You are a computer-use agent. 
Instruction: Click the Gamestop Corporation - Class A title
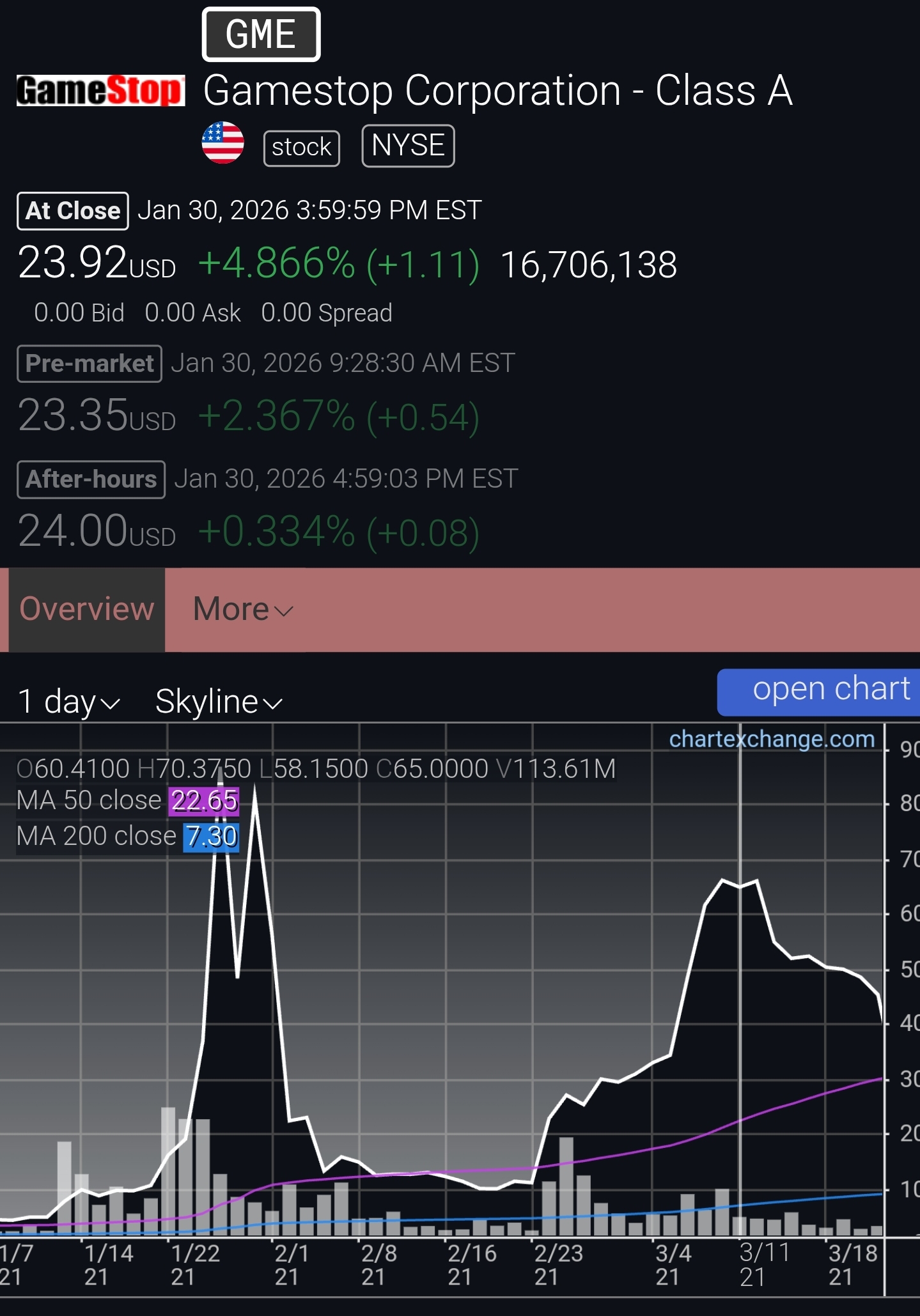click(x=498, y=90)
